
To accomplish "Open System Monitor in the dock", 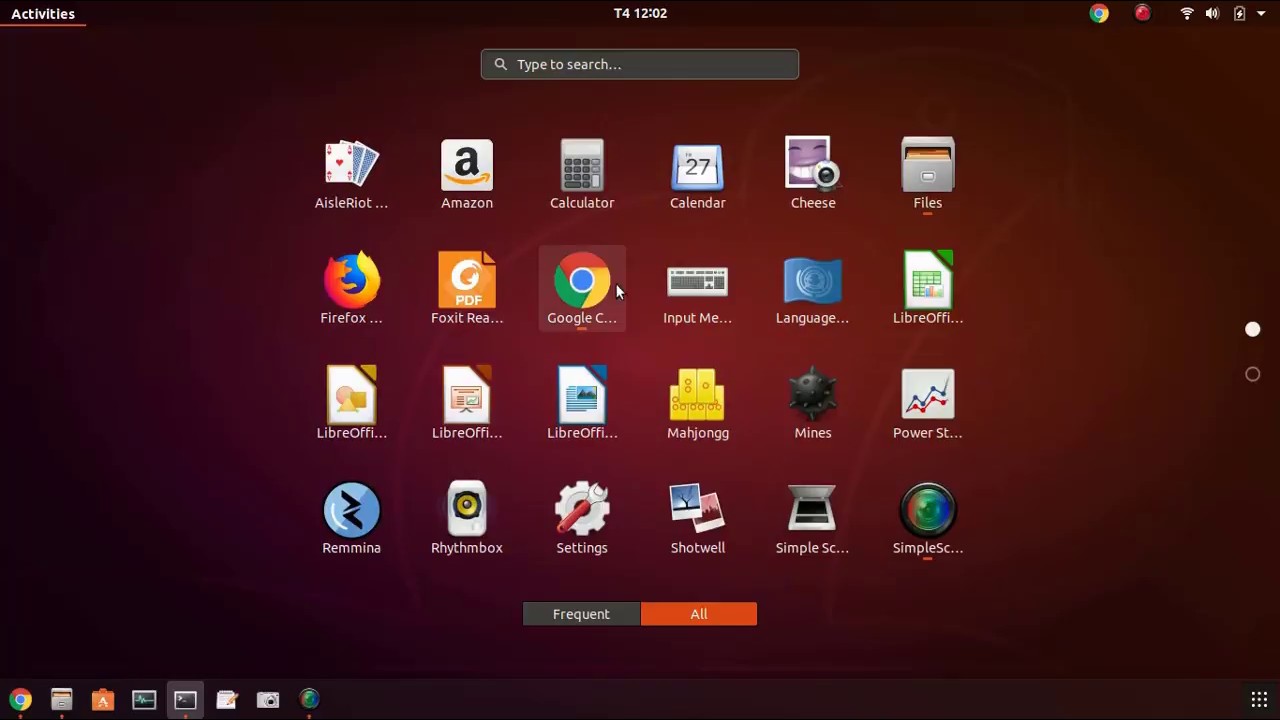I will click(144, 699).
